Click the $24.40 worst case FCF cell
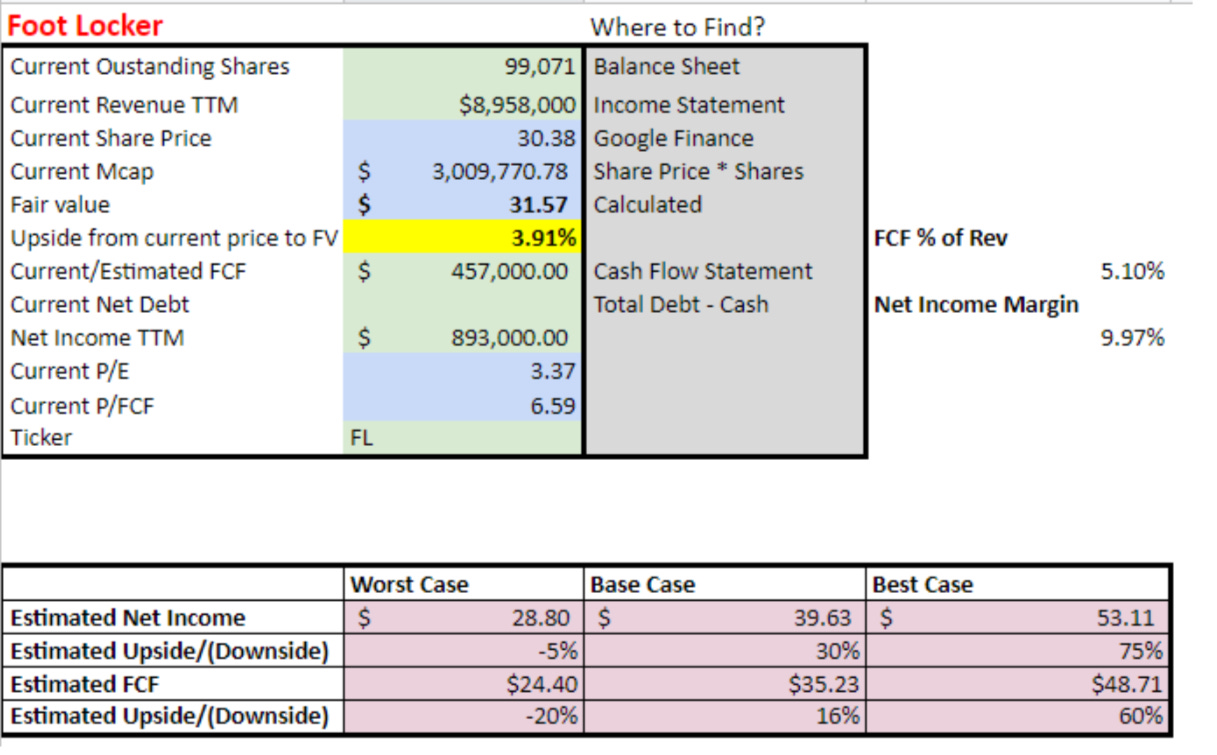1217x755 pixels. click(464, 684)
